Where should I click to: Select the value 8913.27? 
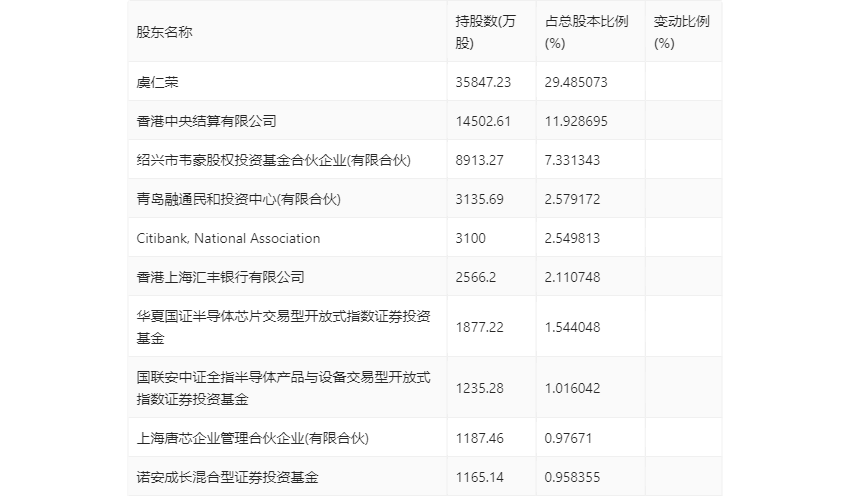479,160
